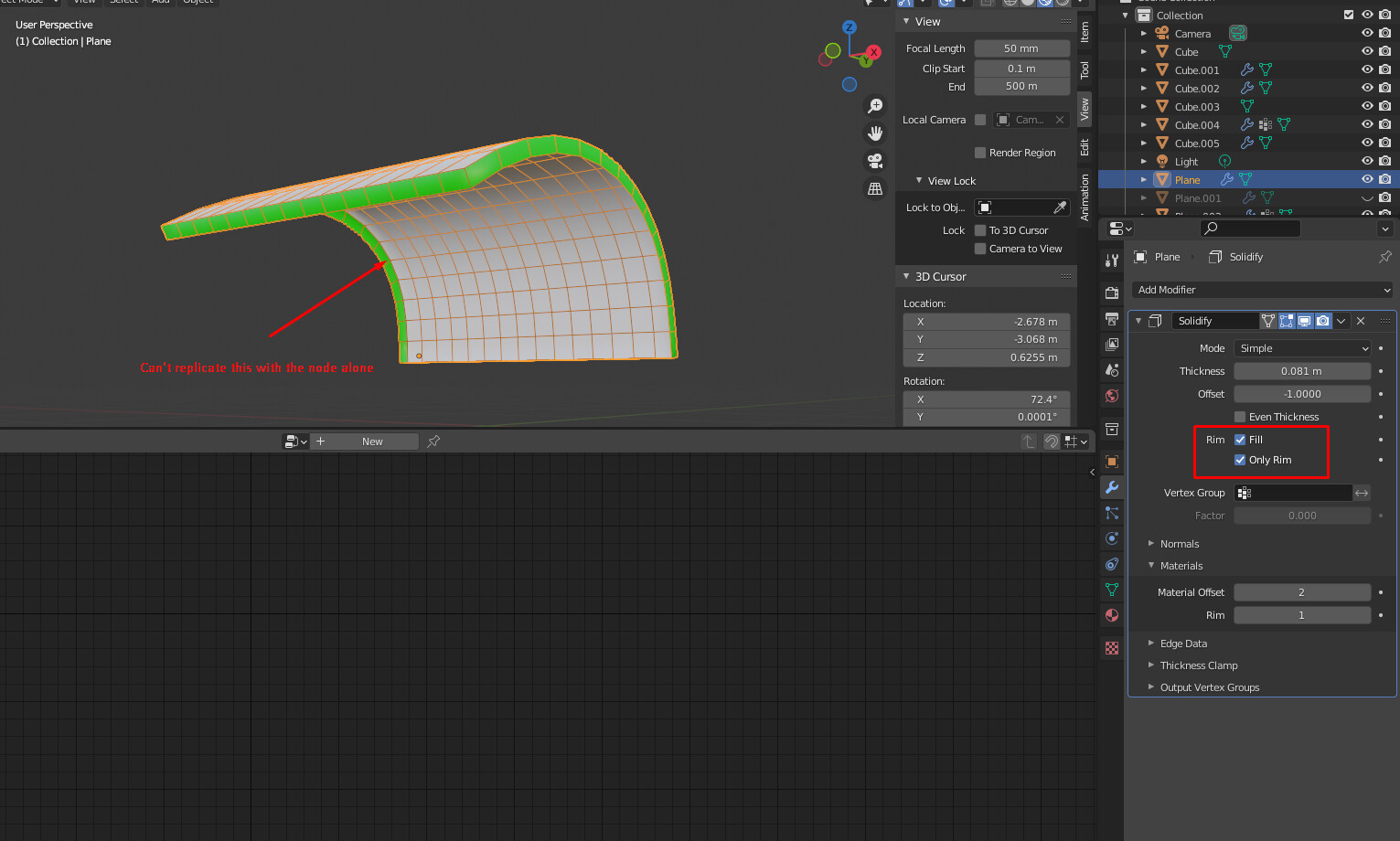The image size is (1400, 841).
Task: Remove the Solidify modifier with X
Action: [1361, 321]
